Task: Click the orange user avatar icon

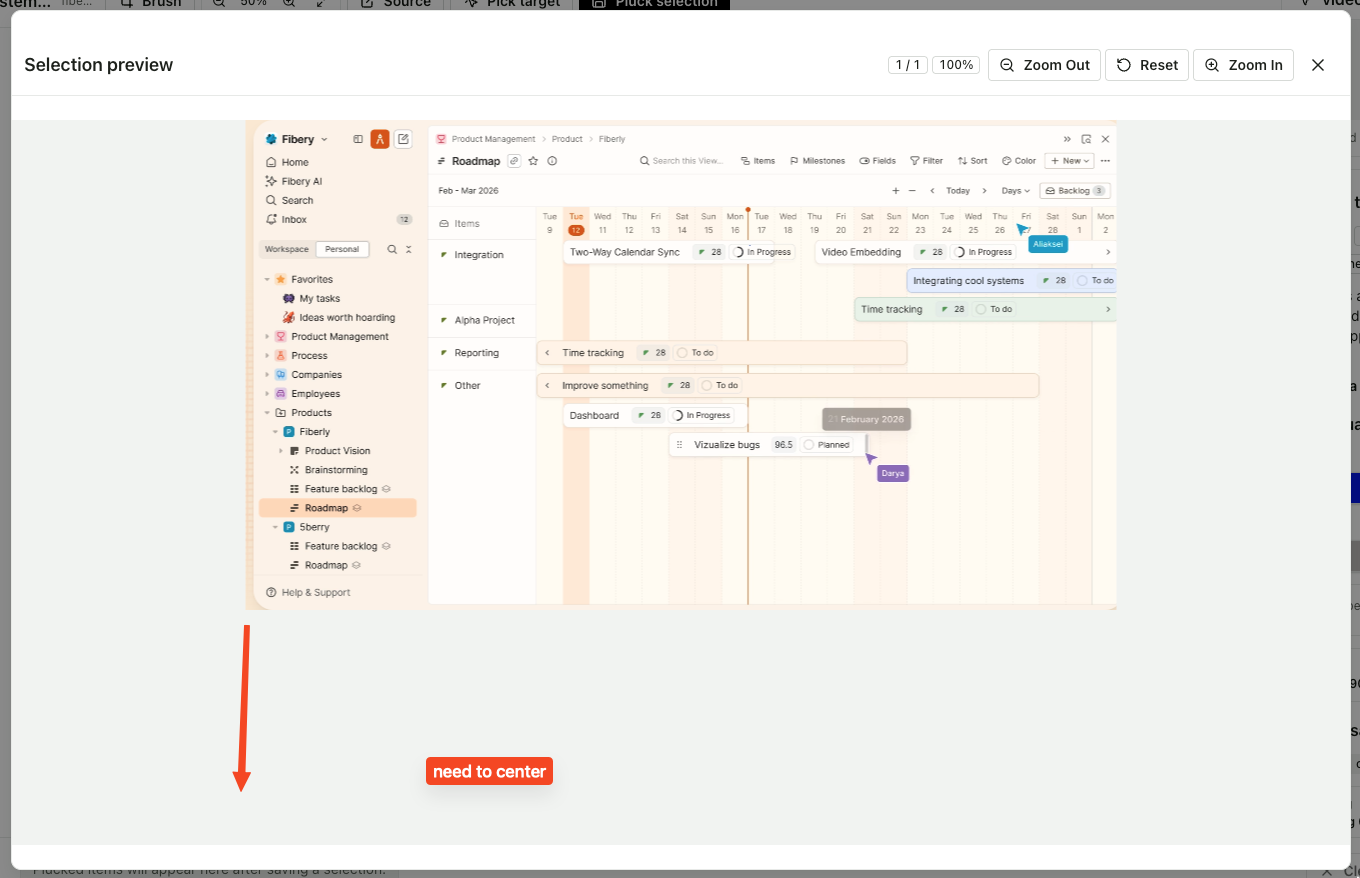Action: pyautogui.click(x=380, y=139)
